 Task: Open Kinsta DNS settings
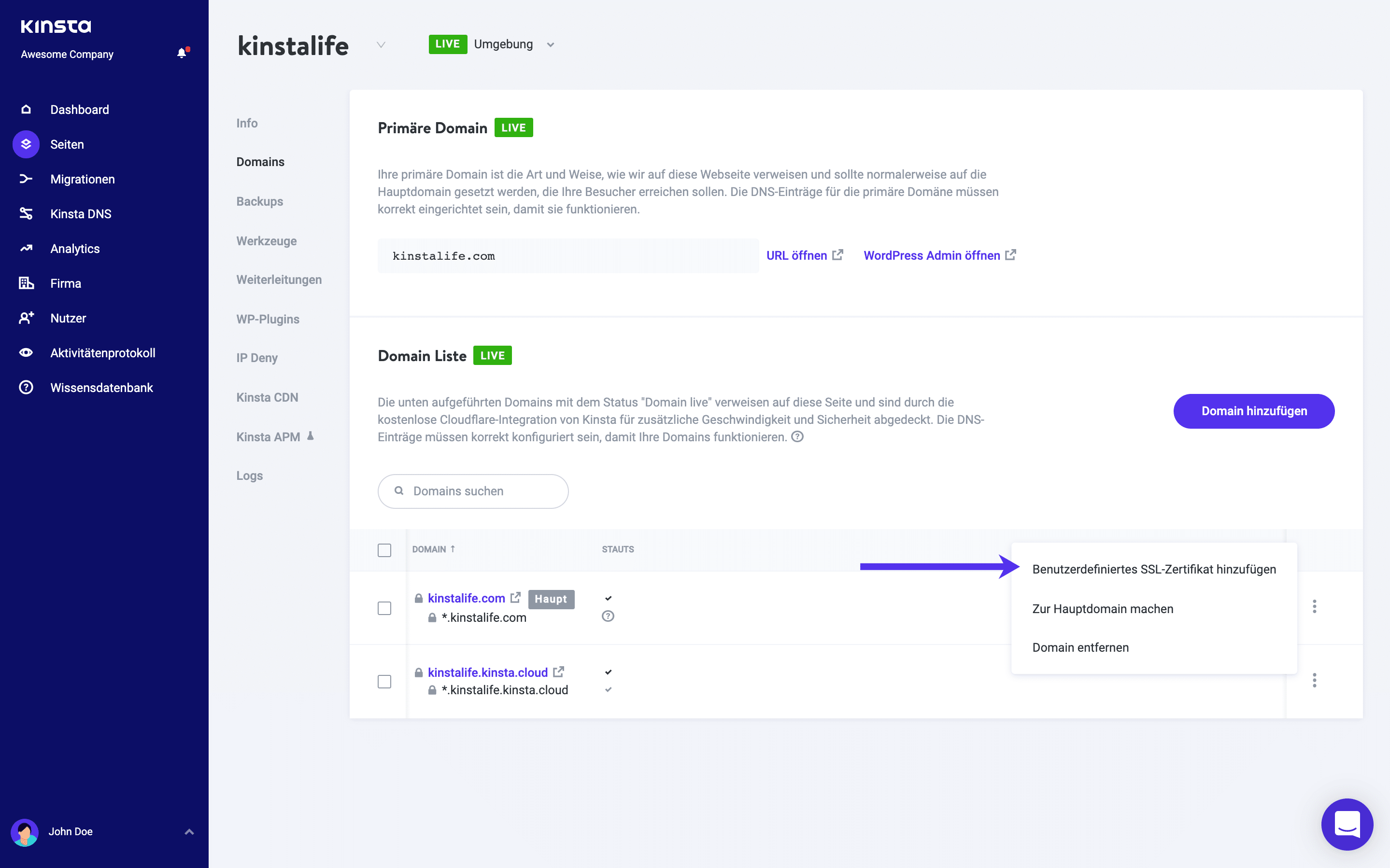80,213
